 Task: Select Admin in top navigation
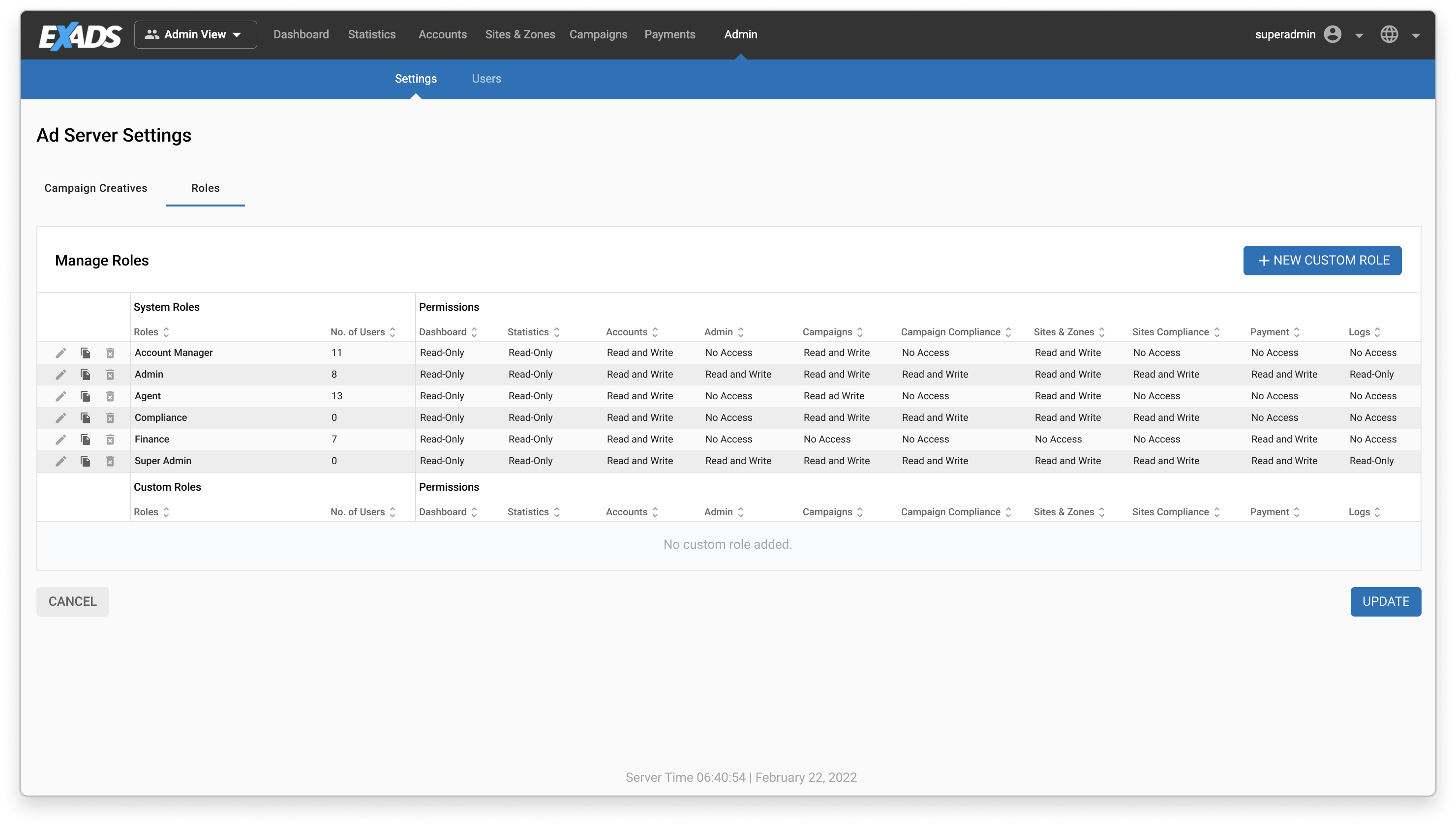(740, 34)
